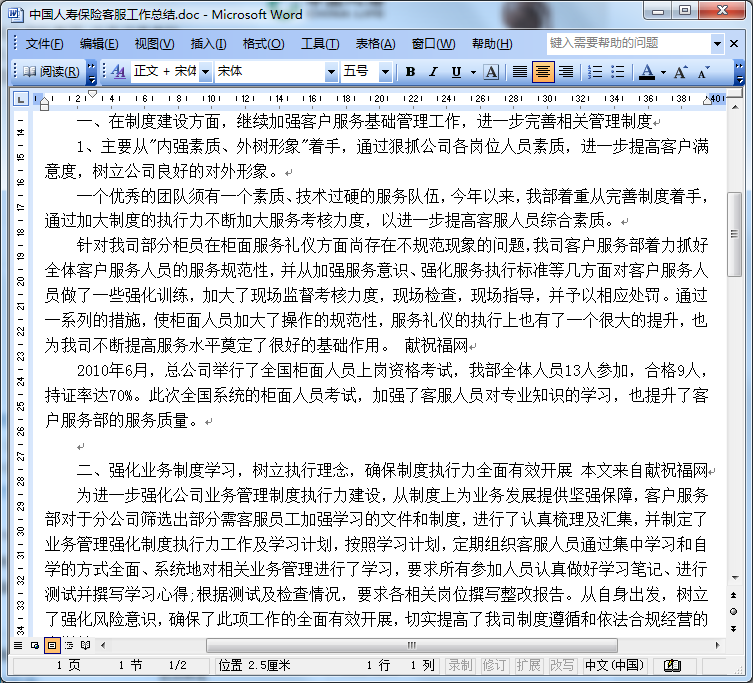Click the Select Browse Object button
This screenshot has width=753, height=683.
(734, 611)
